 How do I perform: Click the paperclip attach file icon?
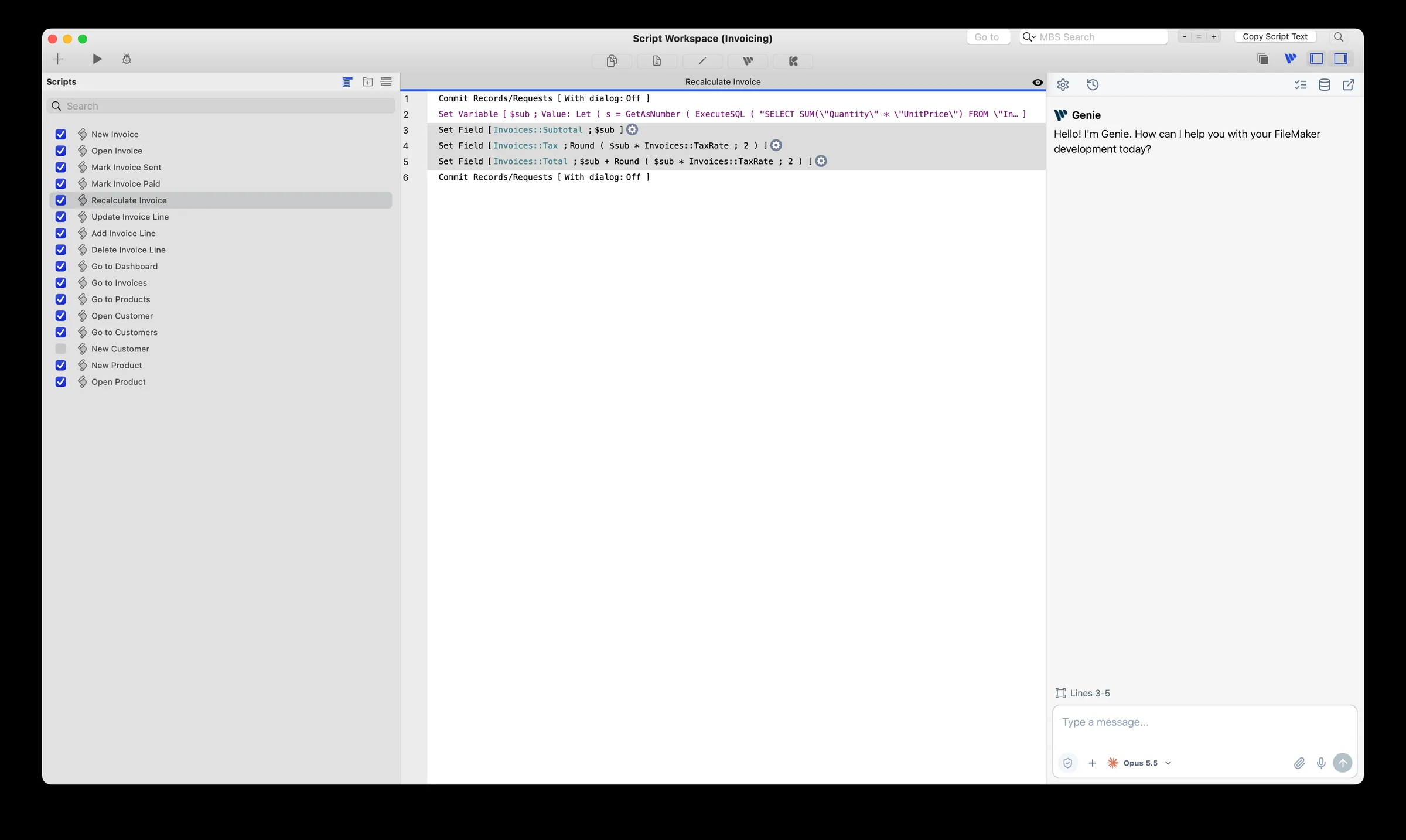(x=1299, y=763)
